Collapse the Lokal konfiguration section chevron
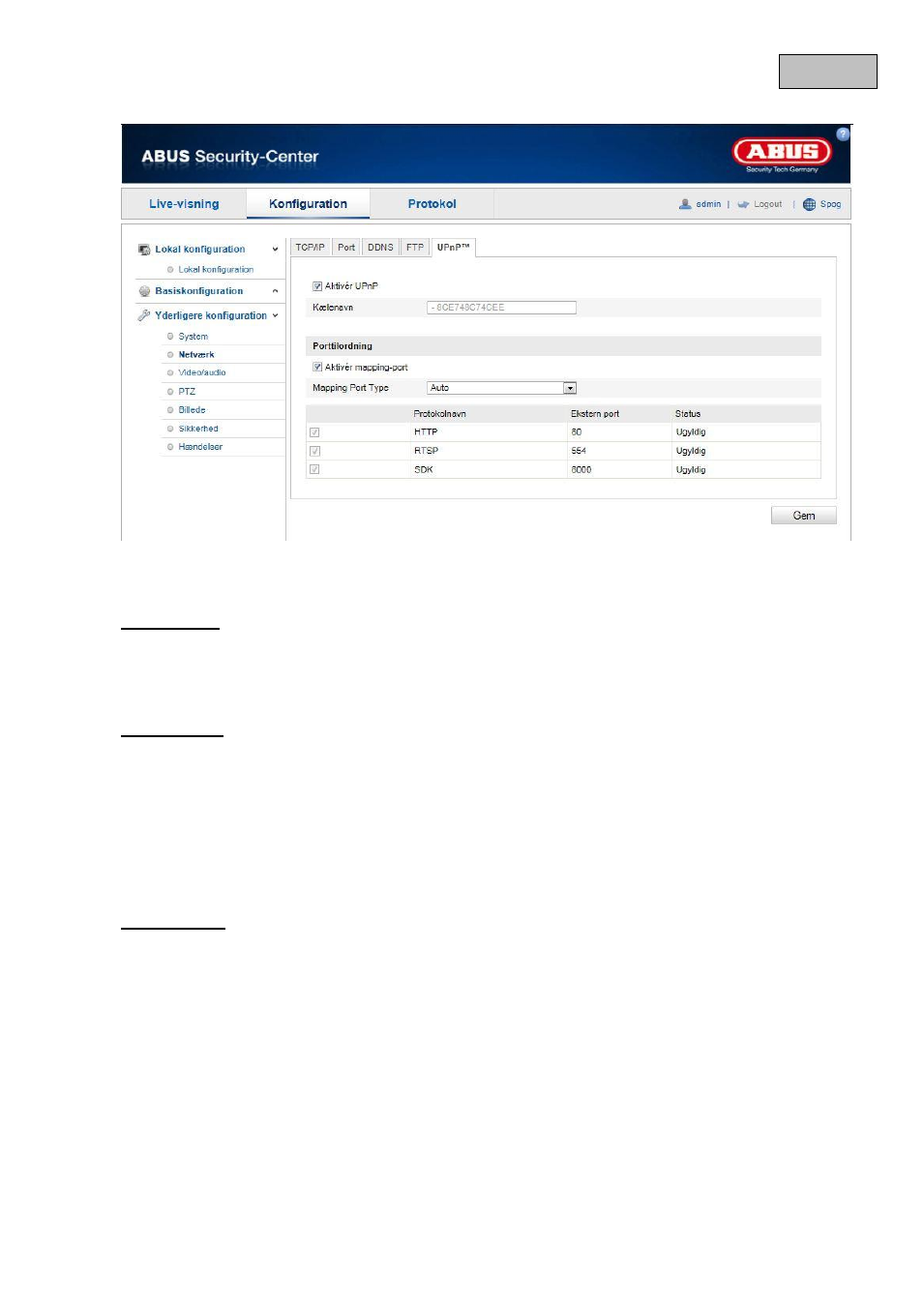924x1306 pixels. [275, 250]
